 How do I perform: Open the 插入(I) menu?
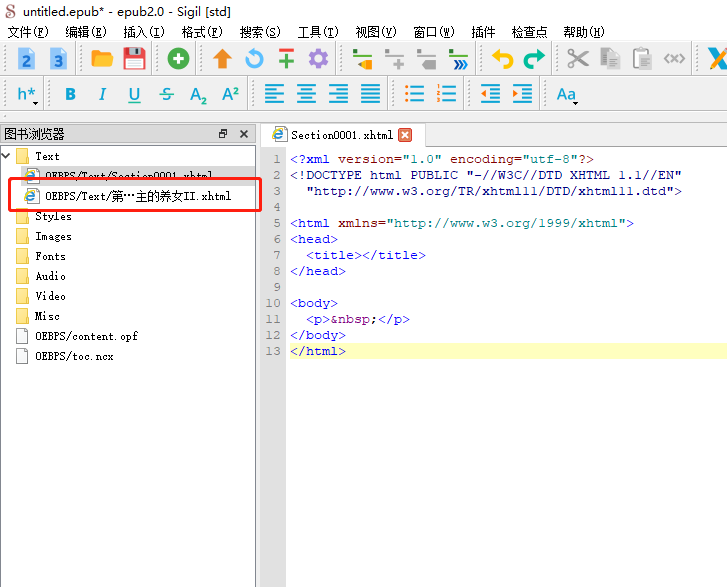click(144, 32)
